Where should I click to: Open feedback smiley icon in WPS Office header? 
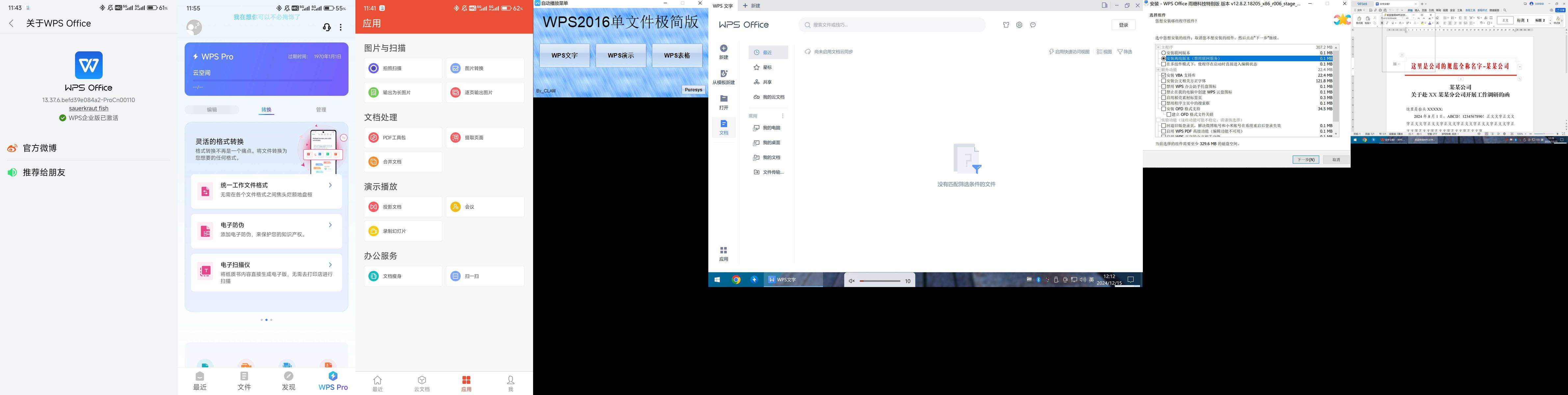[1033, 25]
